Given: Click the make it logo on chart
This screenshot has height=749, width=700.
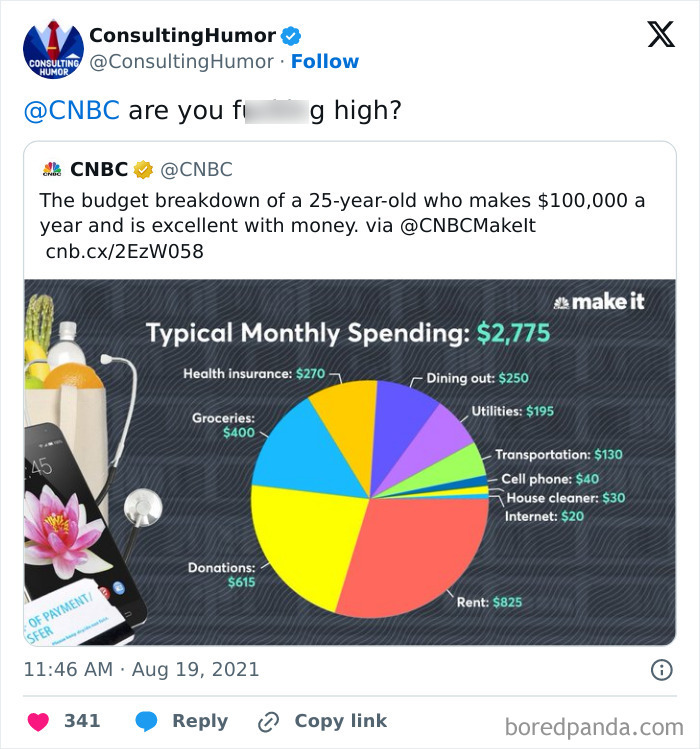Looking at the screenshot, I should [598, 301].
